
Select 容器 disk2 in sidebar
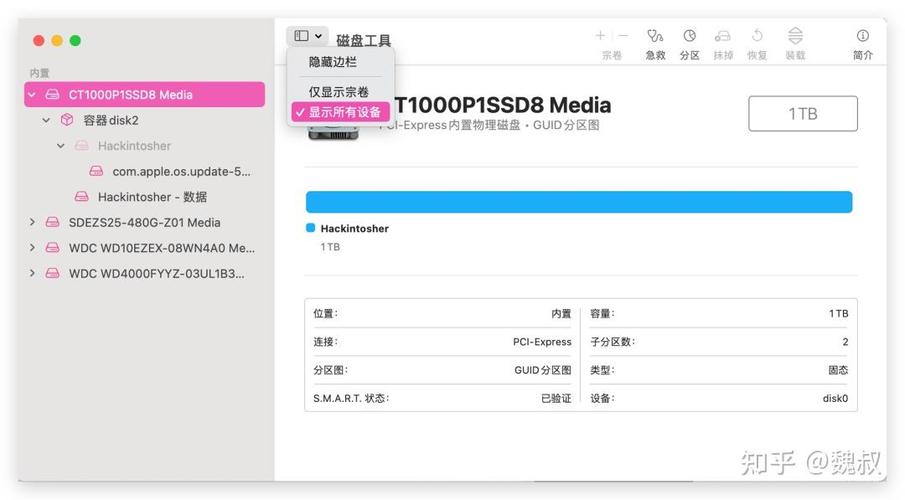[144, 120]
